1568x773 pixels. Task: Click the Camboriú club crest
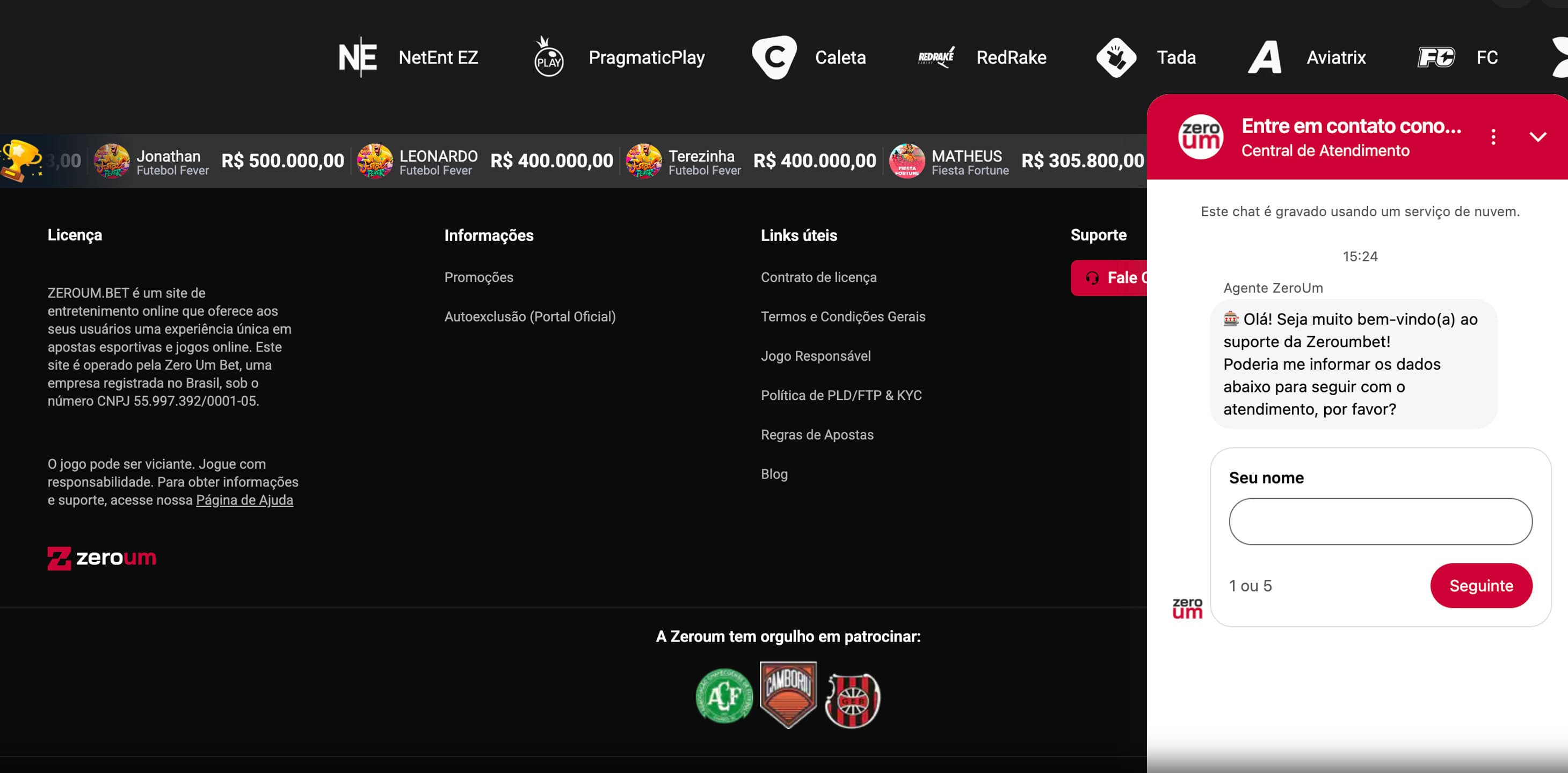788,695
